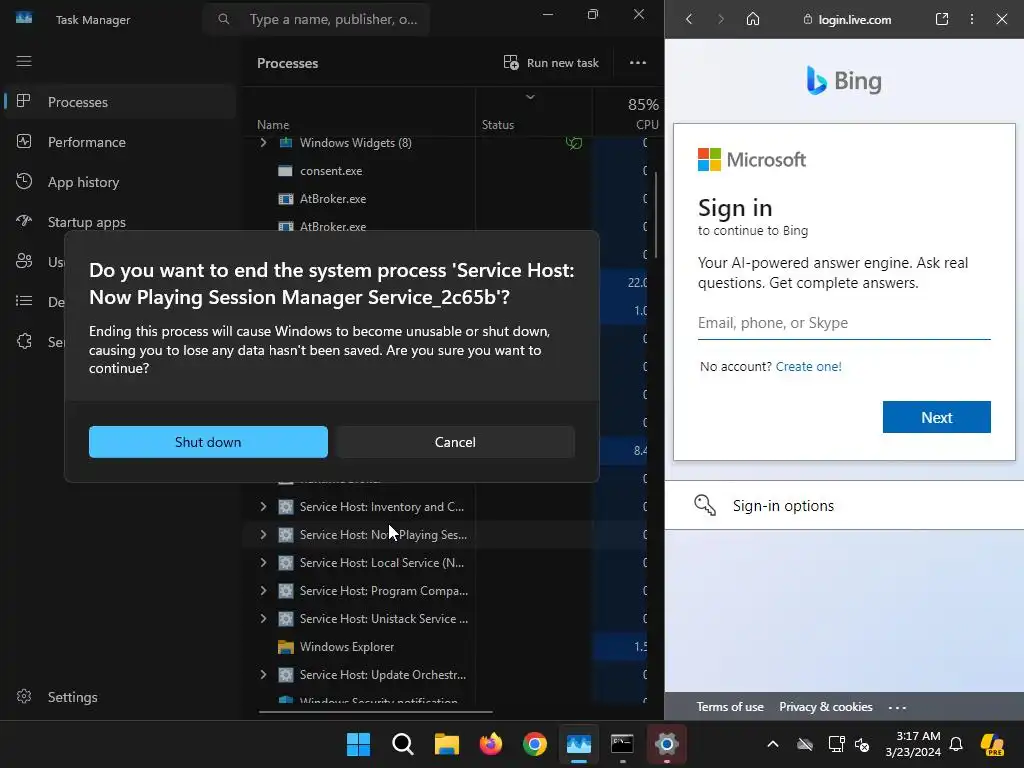
Task: Click the Next button on Microsoft sign-in
Action: (x=936, y=417)
